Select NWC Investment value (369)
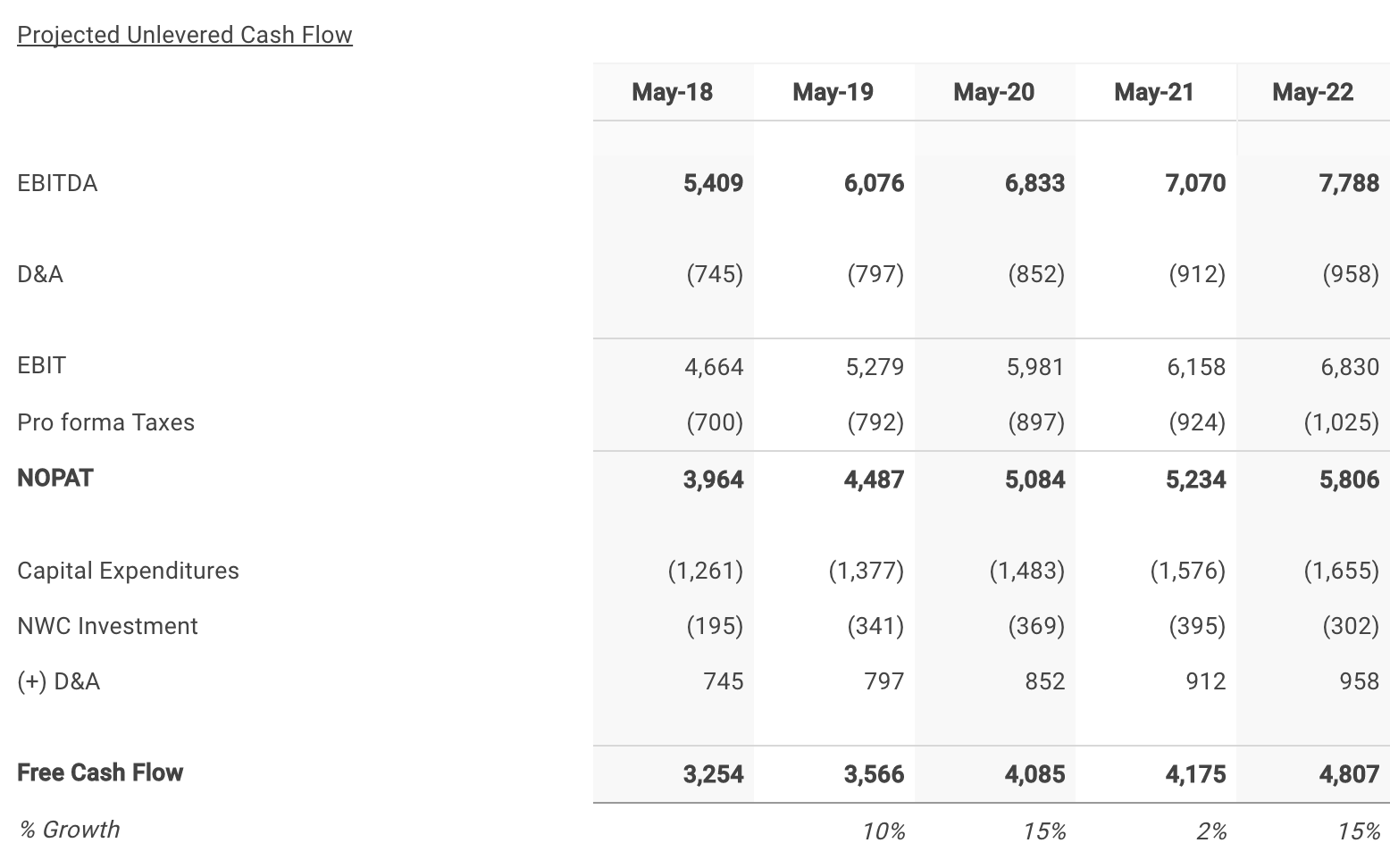The height and width of the screenshot is (868, 1390). [x=1036, y=626]
